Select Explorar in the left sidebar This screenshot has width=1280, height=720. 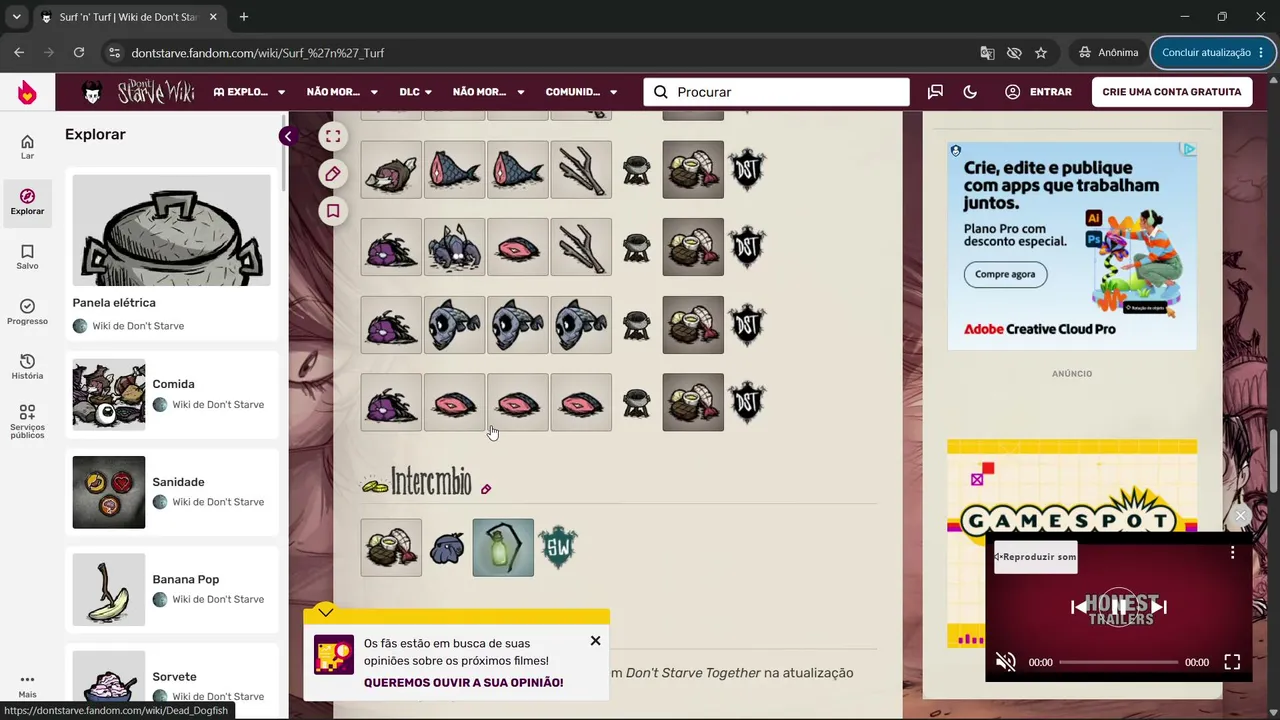27,202
